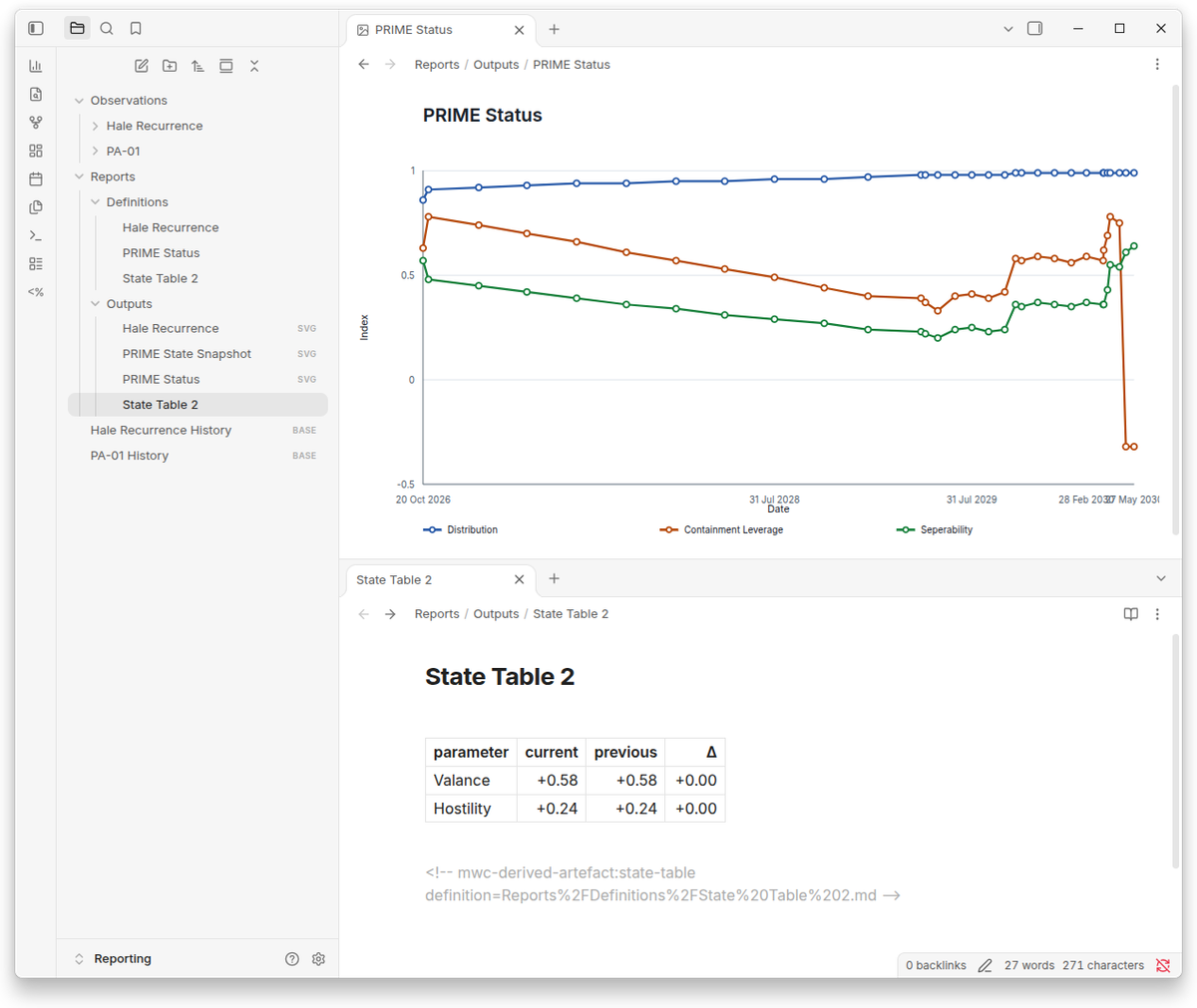Viewport: 1197px width, 1008px height.
Task: Open Hale Recurrence History base file
Action: click(x=198, y=431)
